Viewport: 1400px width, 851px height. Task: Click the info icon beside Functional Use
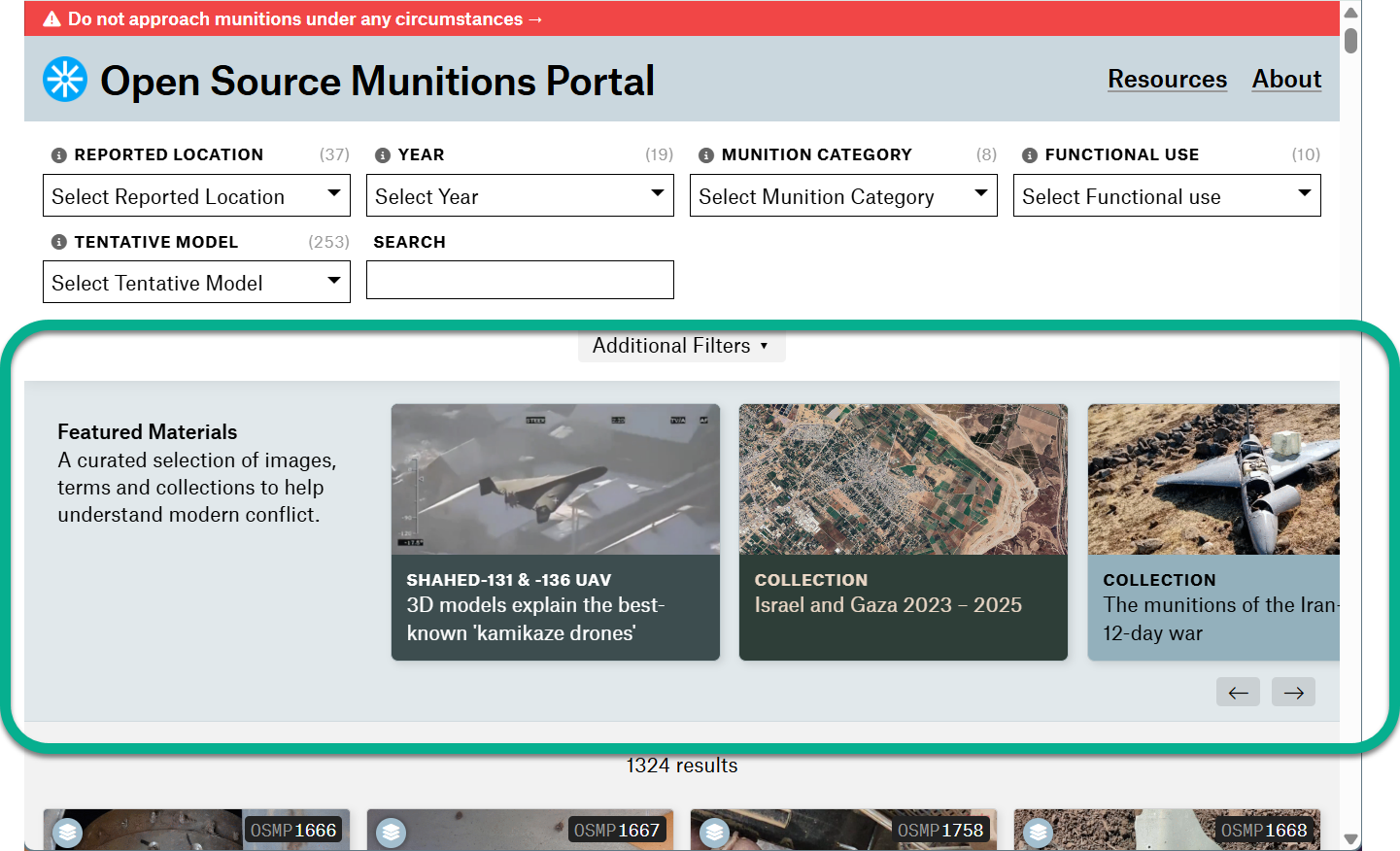point(1030,155)
